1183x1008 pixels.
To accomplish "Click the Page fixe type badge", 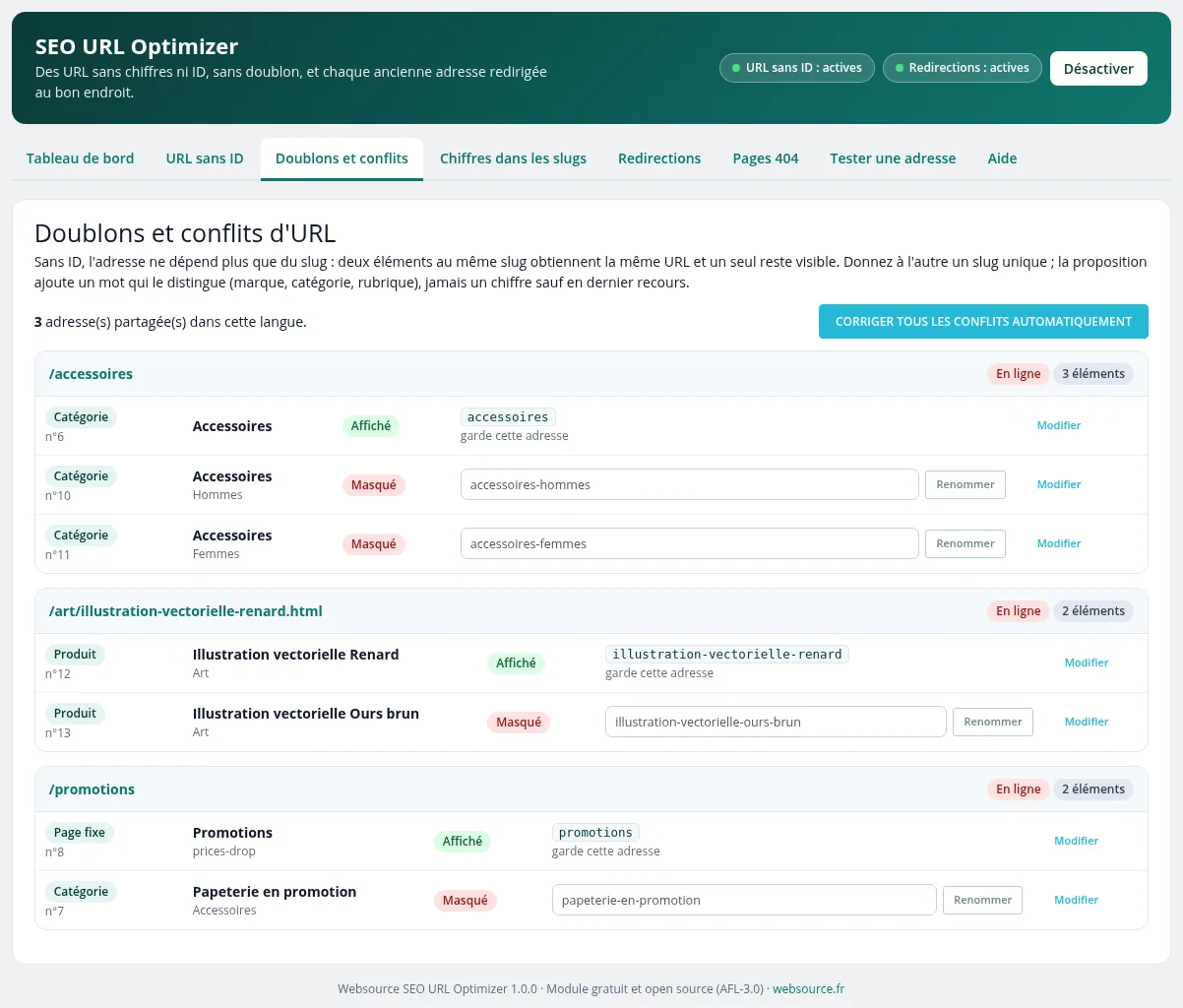I will [80, 833].
